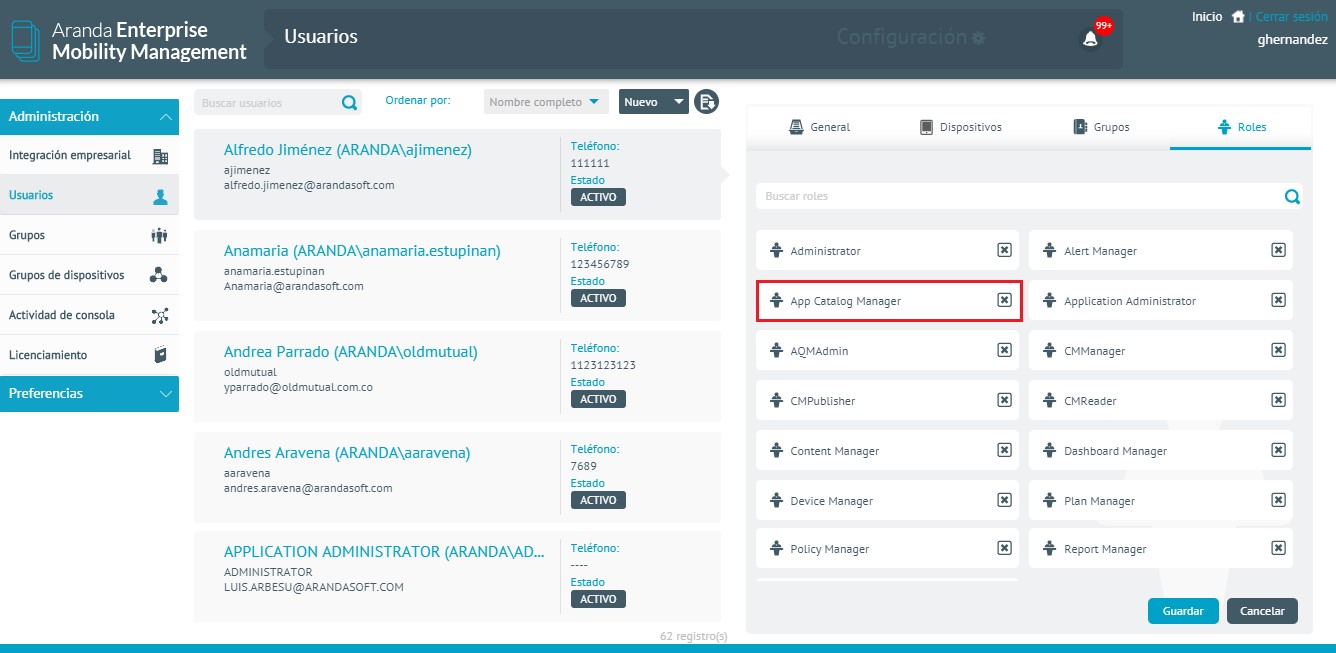1336x653 pixels.
Task: Click the alfredo.jimenez@arandasoft.com email
Action: (x=309, y=185)
